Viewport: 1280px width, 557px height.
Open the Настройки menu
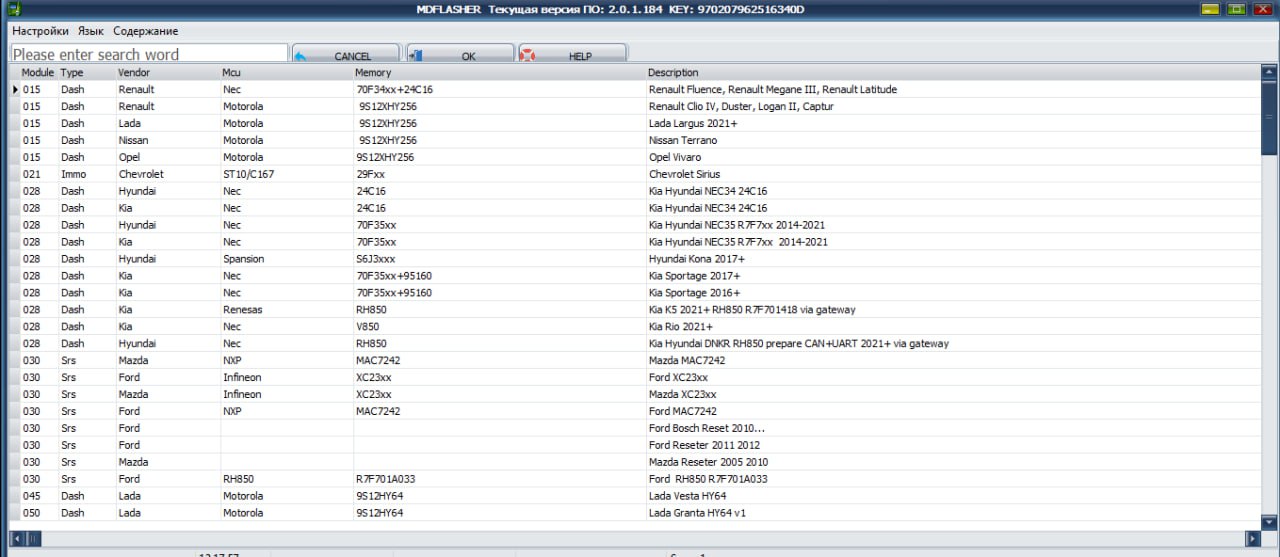(x=40, y=31)
